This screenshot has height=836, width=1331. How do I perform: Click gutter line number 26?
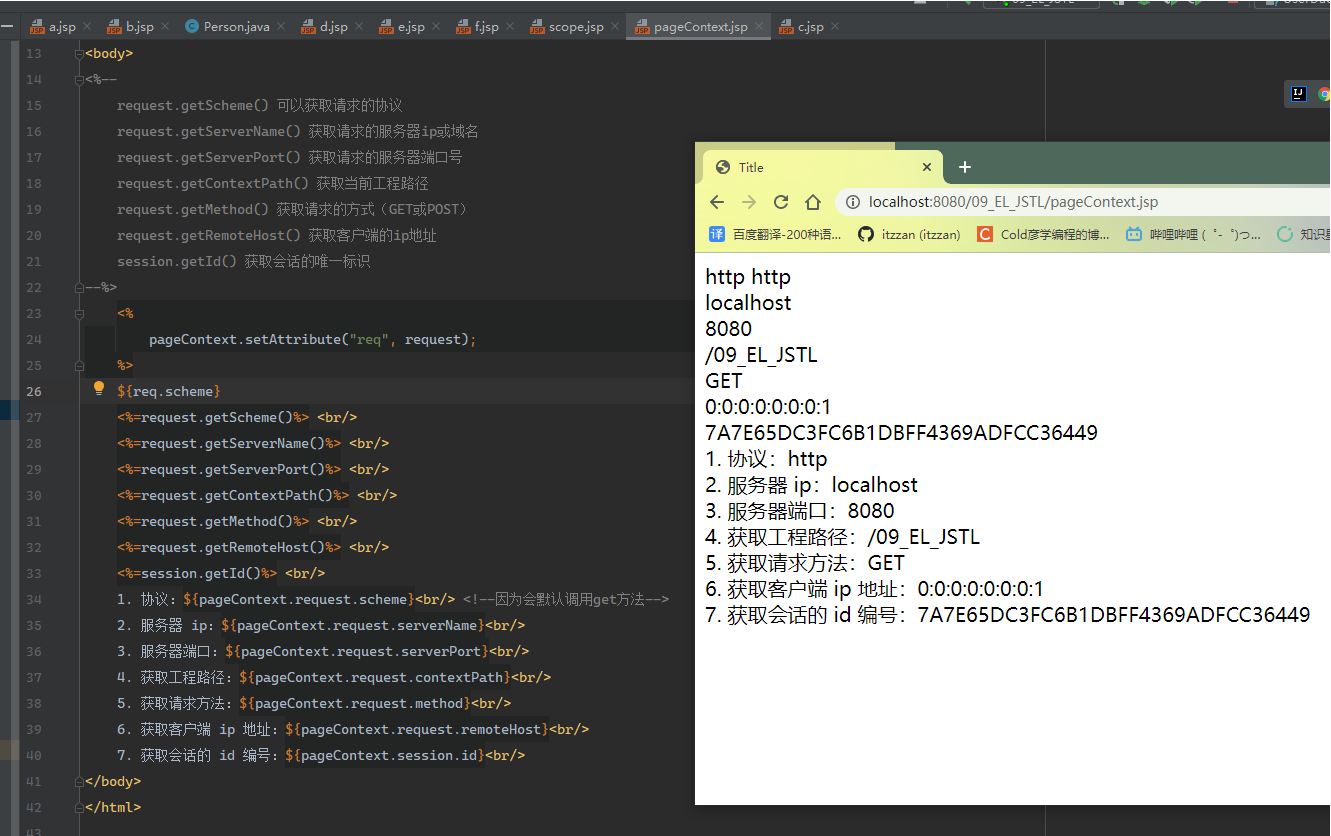click(34, 392)
